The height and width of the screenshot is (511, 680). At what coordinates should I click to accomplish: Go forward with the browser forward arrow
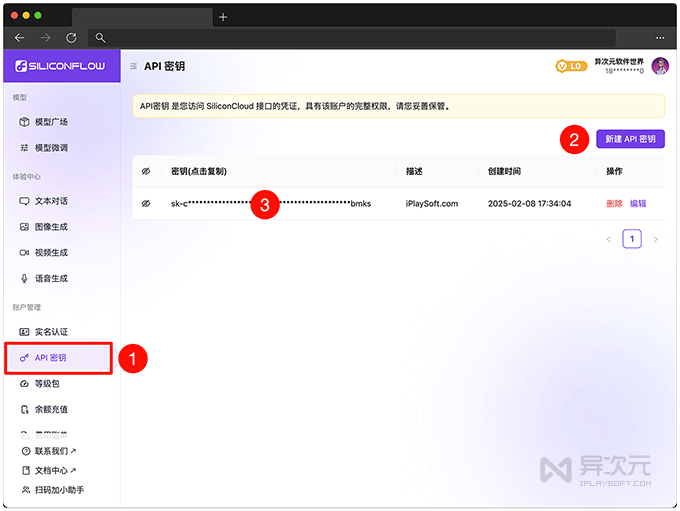click(45, 38)
